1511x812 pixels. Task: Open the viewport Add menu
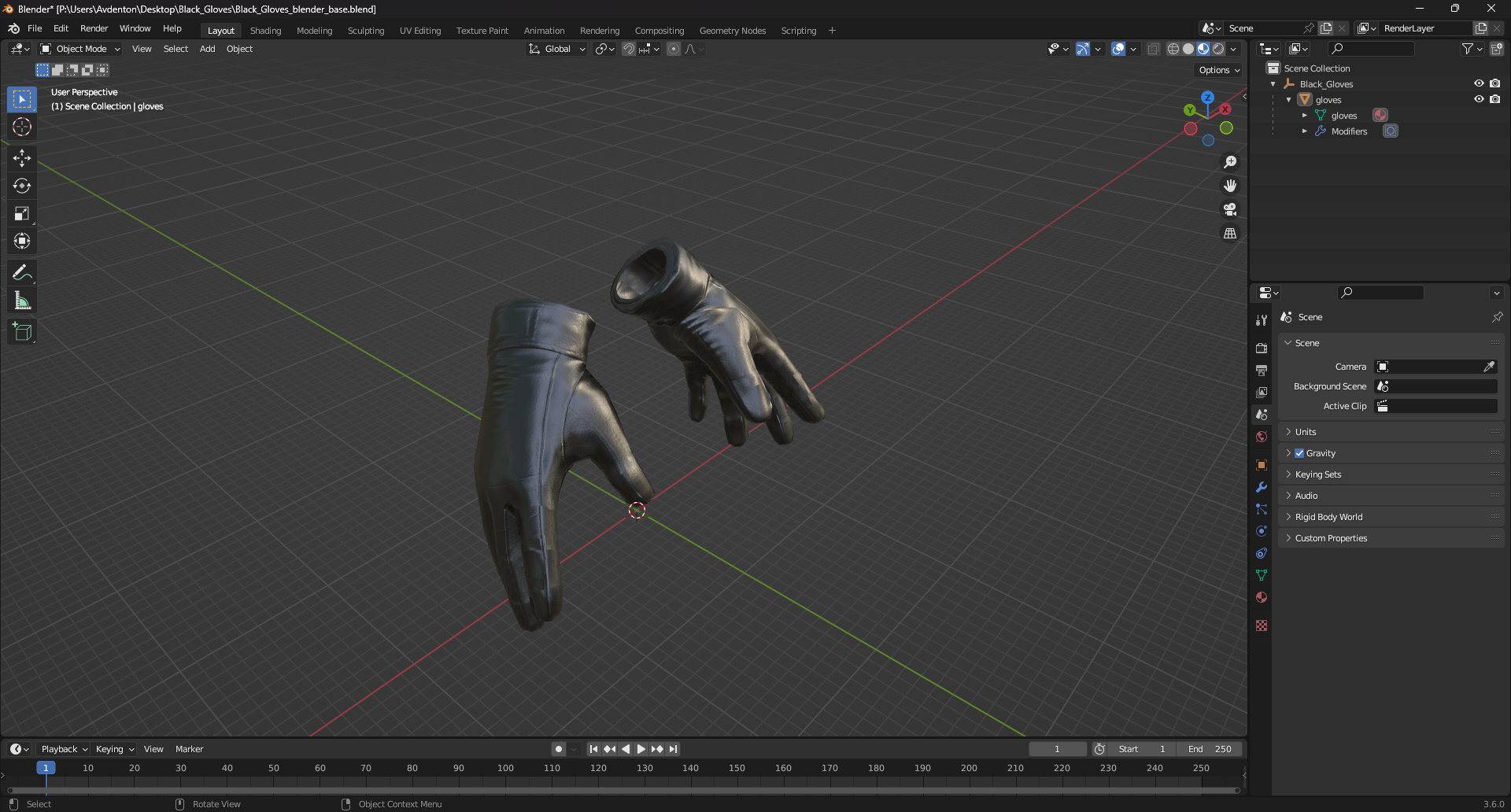tap(207, 49)
